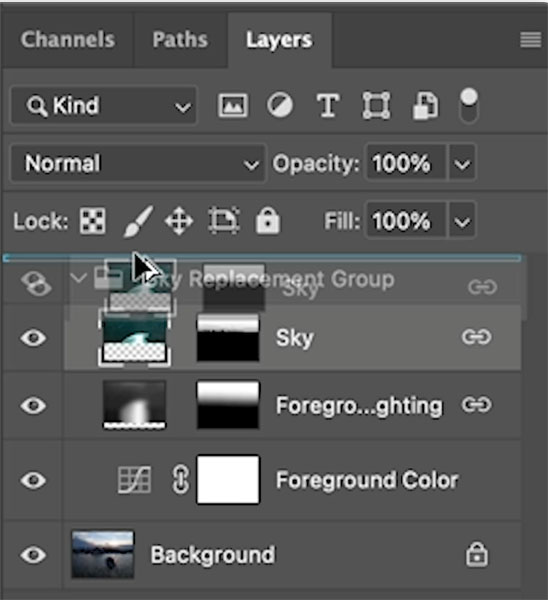548x600 pixels.
Task: Click the Opacity 100% value field
Action: coord(406,163)
